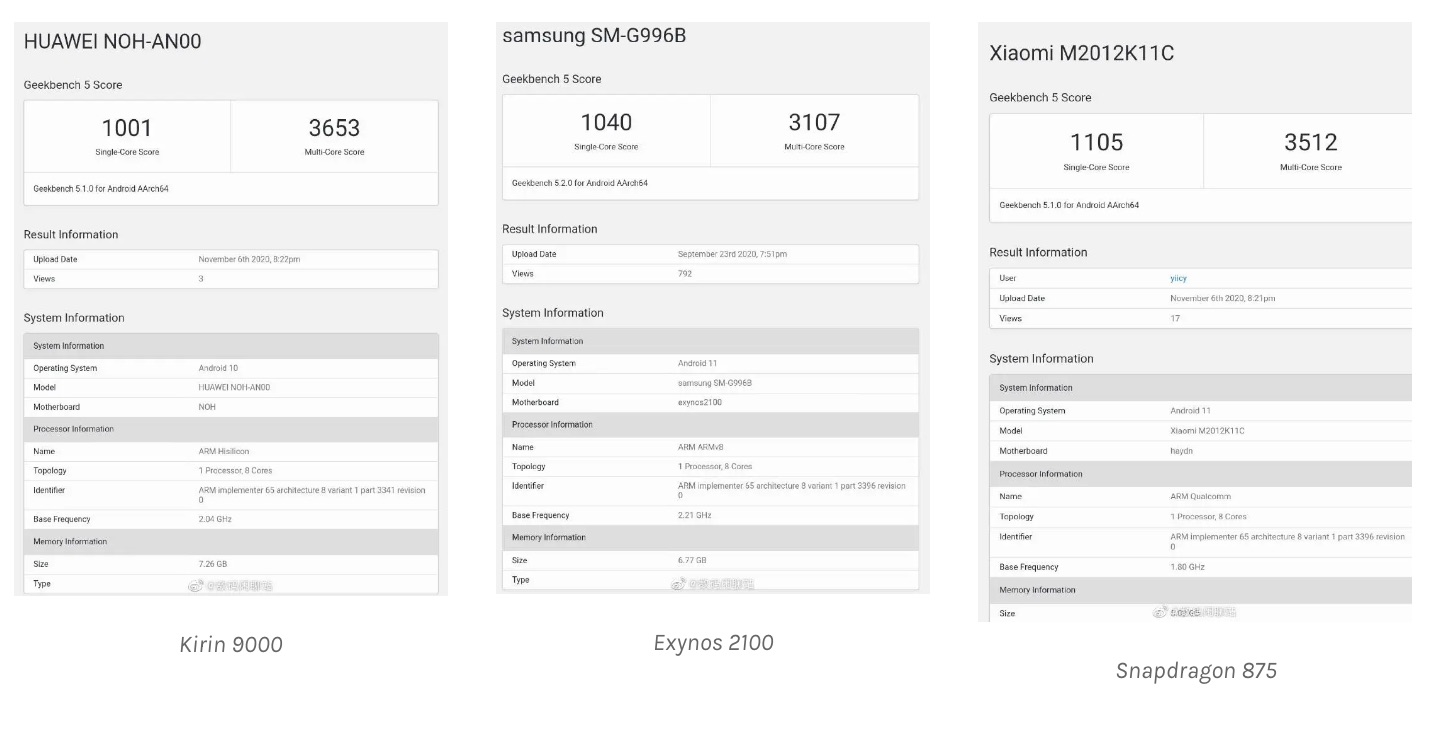Click base frequency 2.04 GHz

coord(215,519)
